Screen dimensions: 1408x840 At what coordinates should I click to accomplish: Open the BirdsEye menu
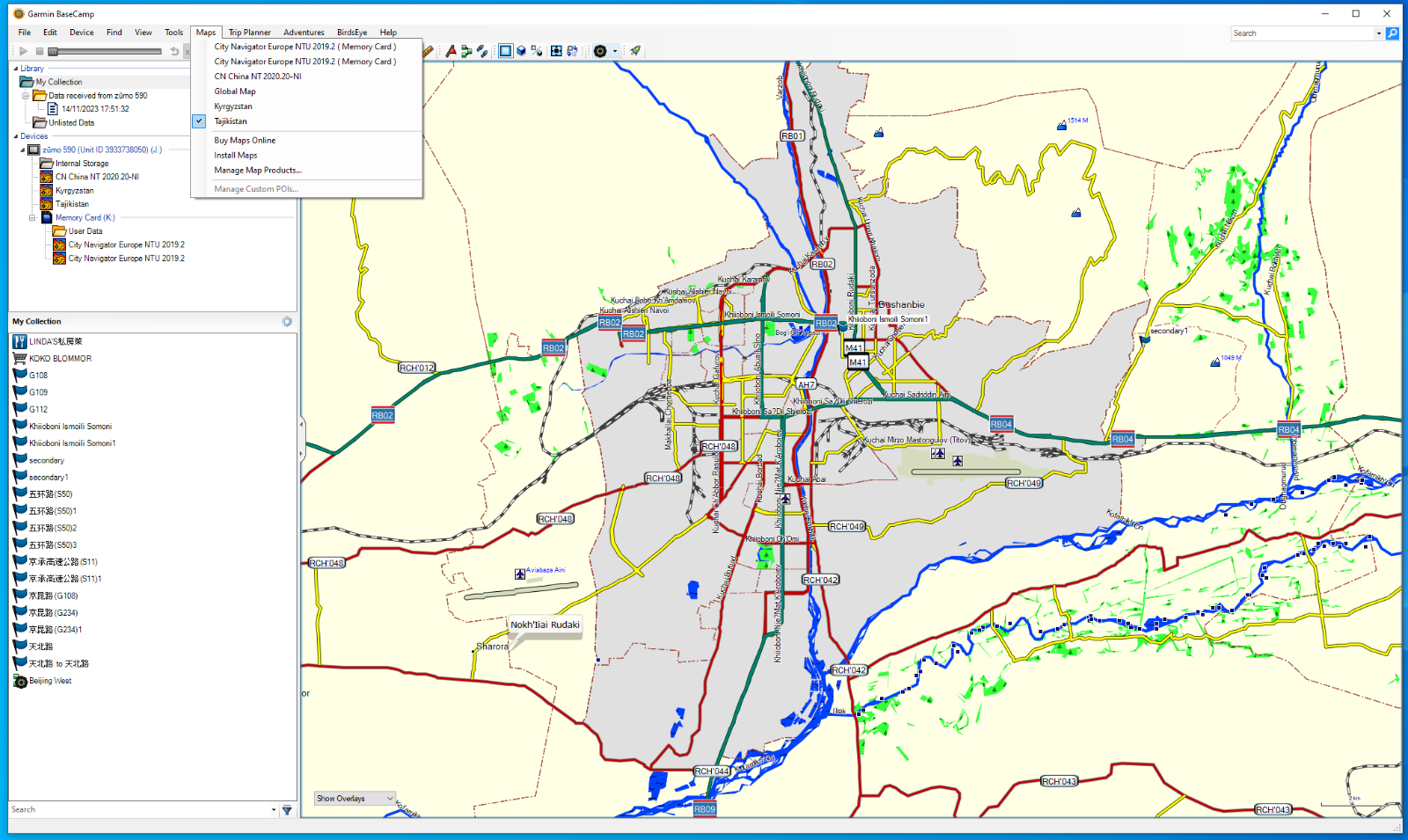click(352, 33)
